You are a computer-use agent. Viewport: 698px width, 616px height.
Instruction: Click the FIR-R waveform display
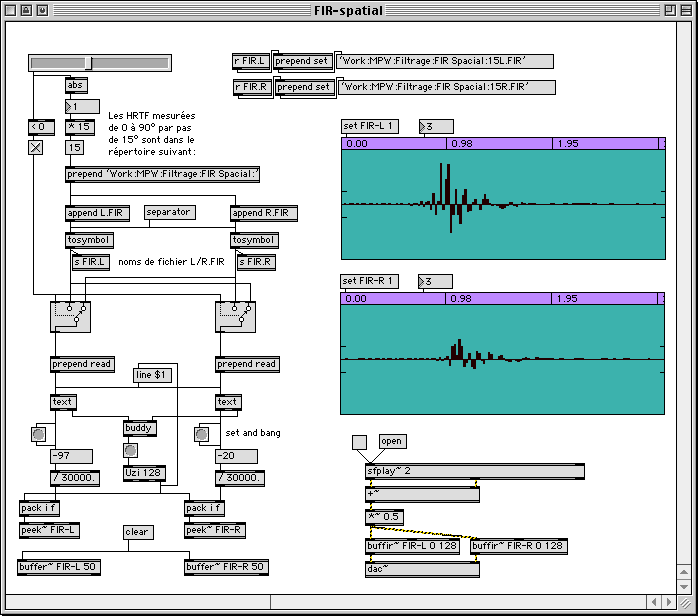pyautogui.click(x=503, y=359)
